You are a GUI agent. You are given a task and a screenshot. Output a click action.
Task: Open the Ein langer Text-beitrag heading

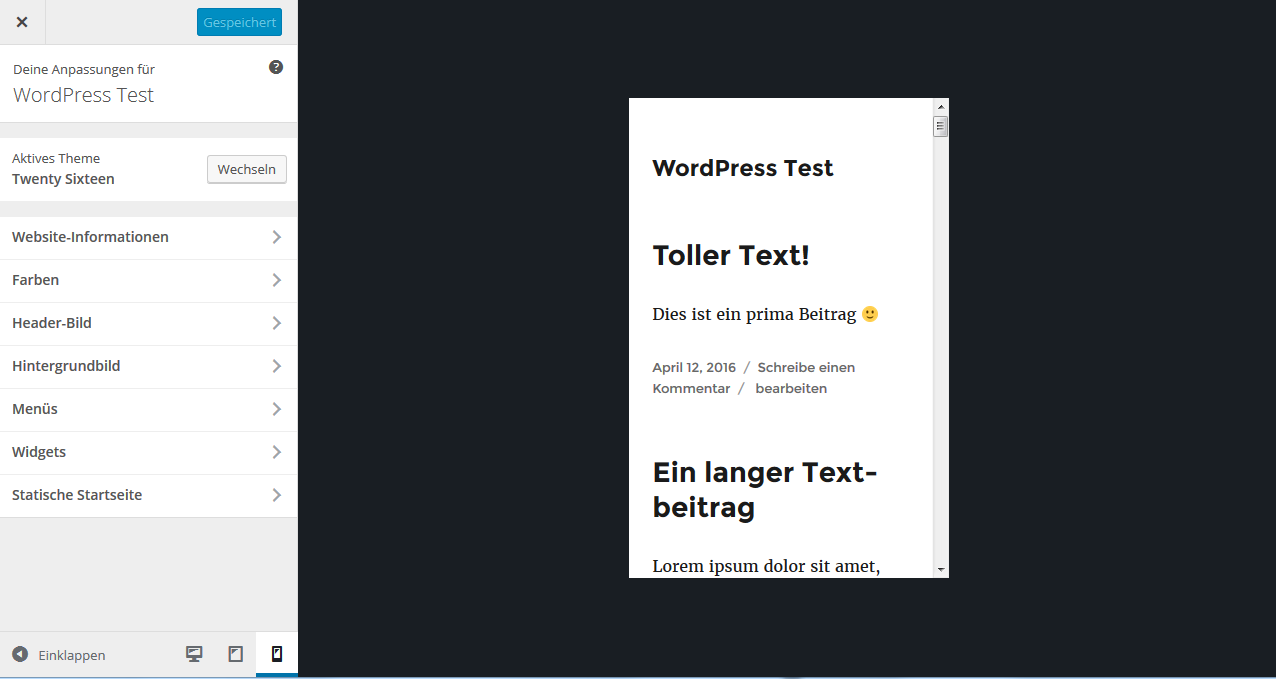765,489
